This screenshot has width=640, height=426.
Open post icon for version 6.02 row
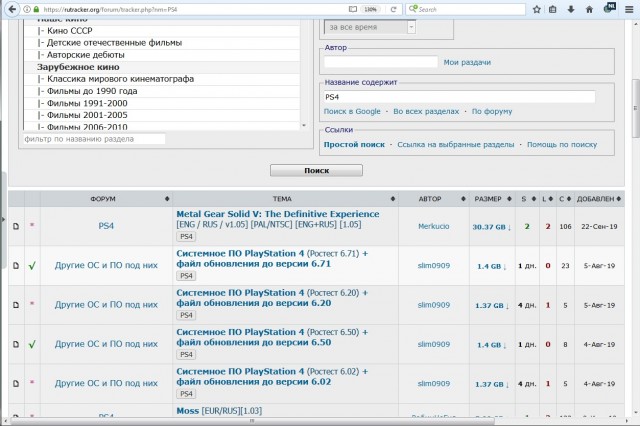(x=16, y=384)
